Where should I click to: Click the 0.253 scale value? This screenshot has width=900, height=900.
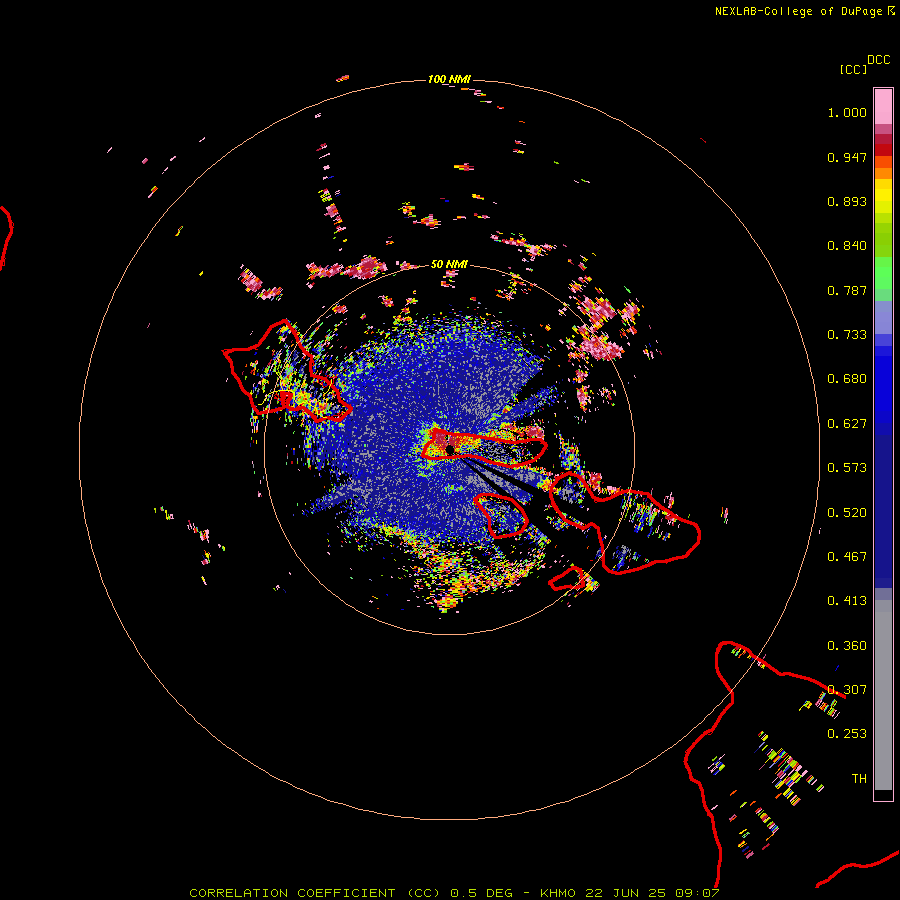tap(847, 734)
